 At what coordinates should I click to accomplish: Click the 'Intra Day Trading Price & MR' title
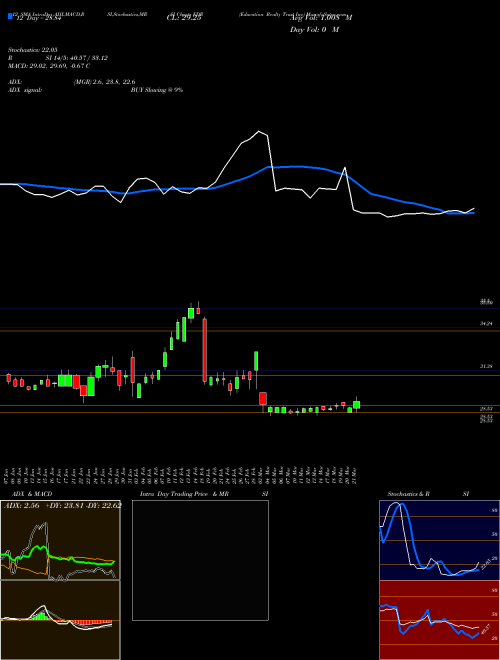coord(184,494)
